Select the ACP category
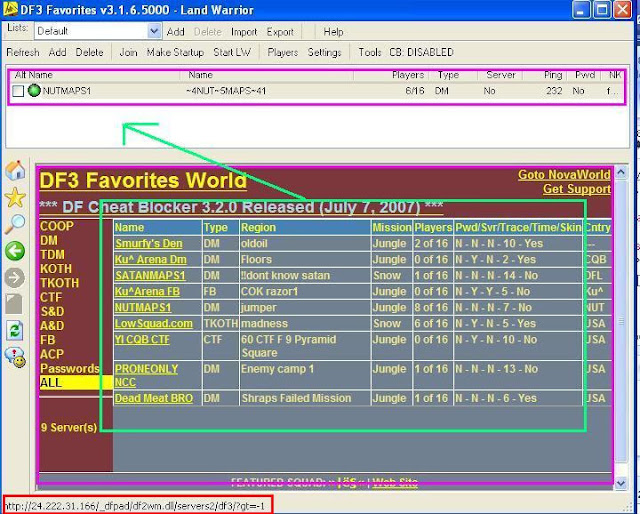The image size is (640, 514). (52, 354)
